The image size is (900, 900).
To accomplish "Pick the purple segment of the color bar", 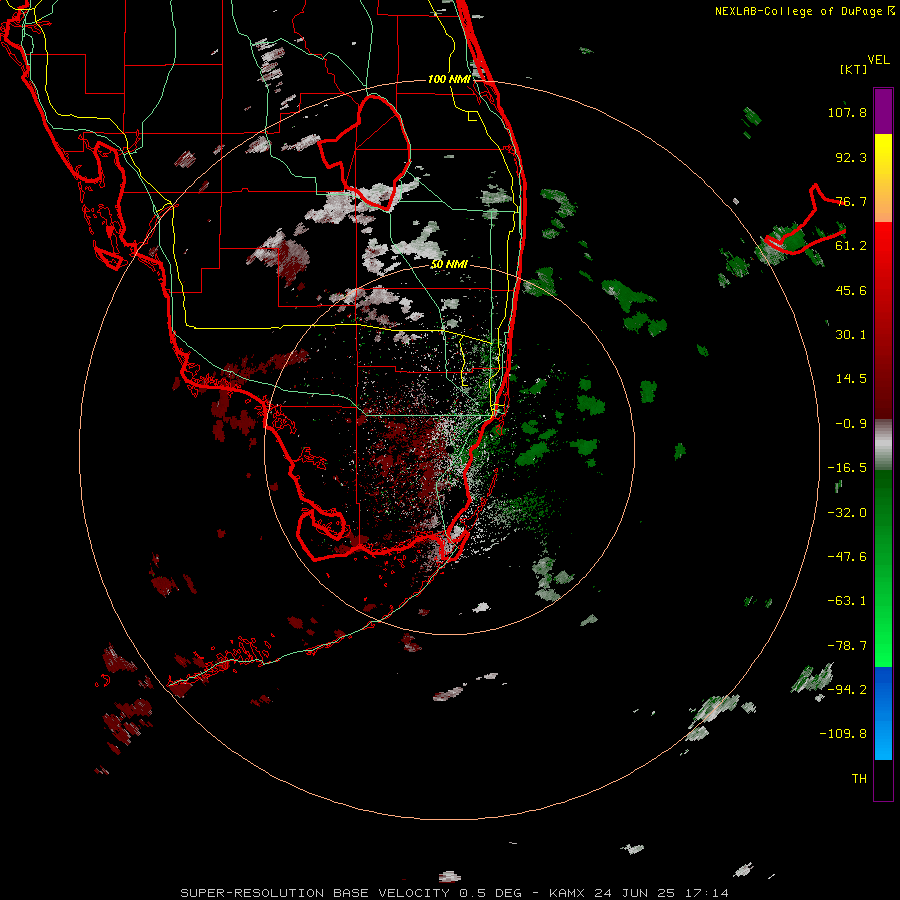I will [883, 111].
